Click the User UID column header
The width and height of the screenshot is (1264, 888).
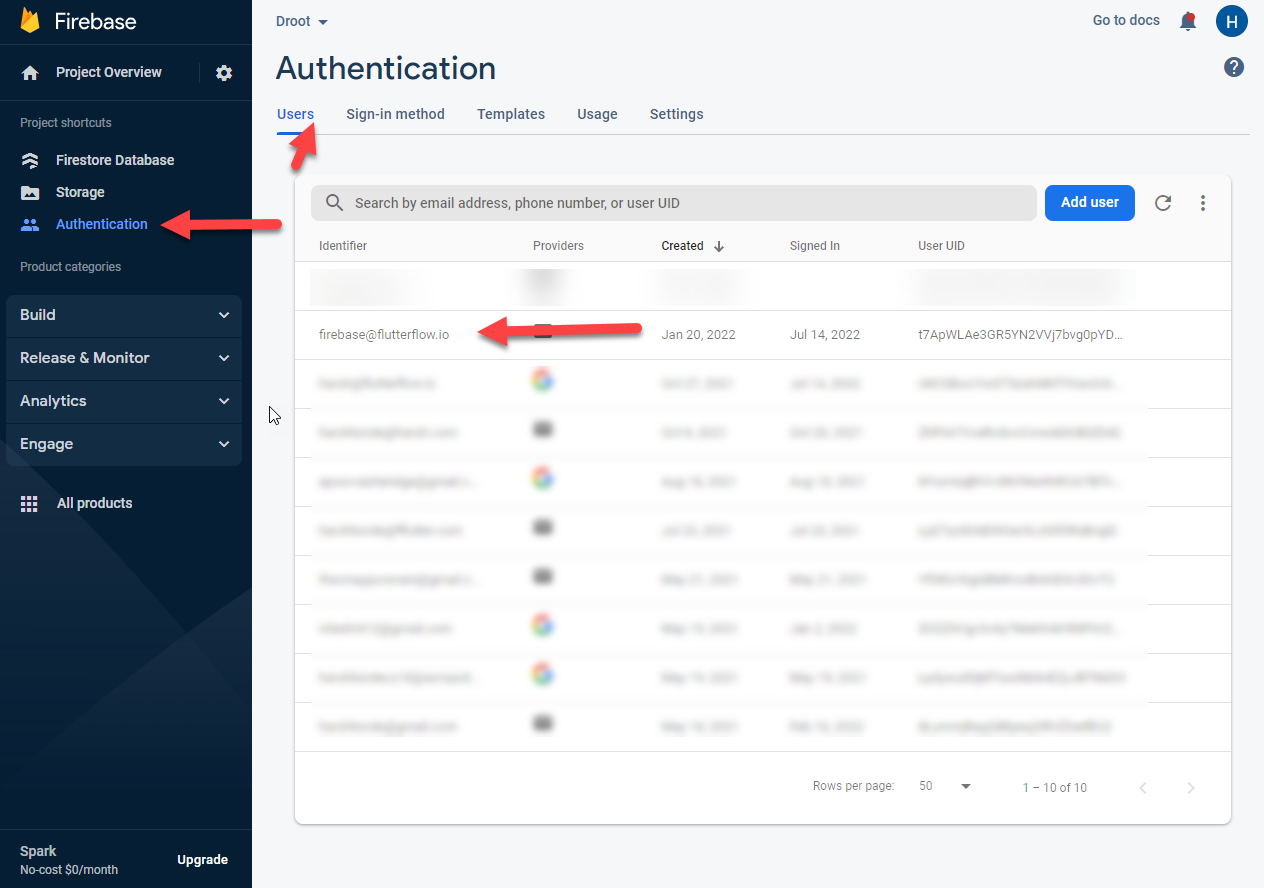coord(941,246)
